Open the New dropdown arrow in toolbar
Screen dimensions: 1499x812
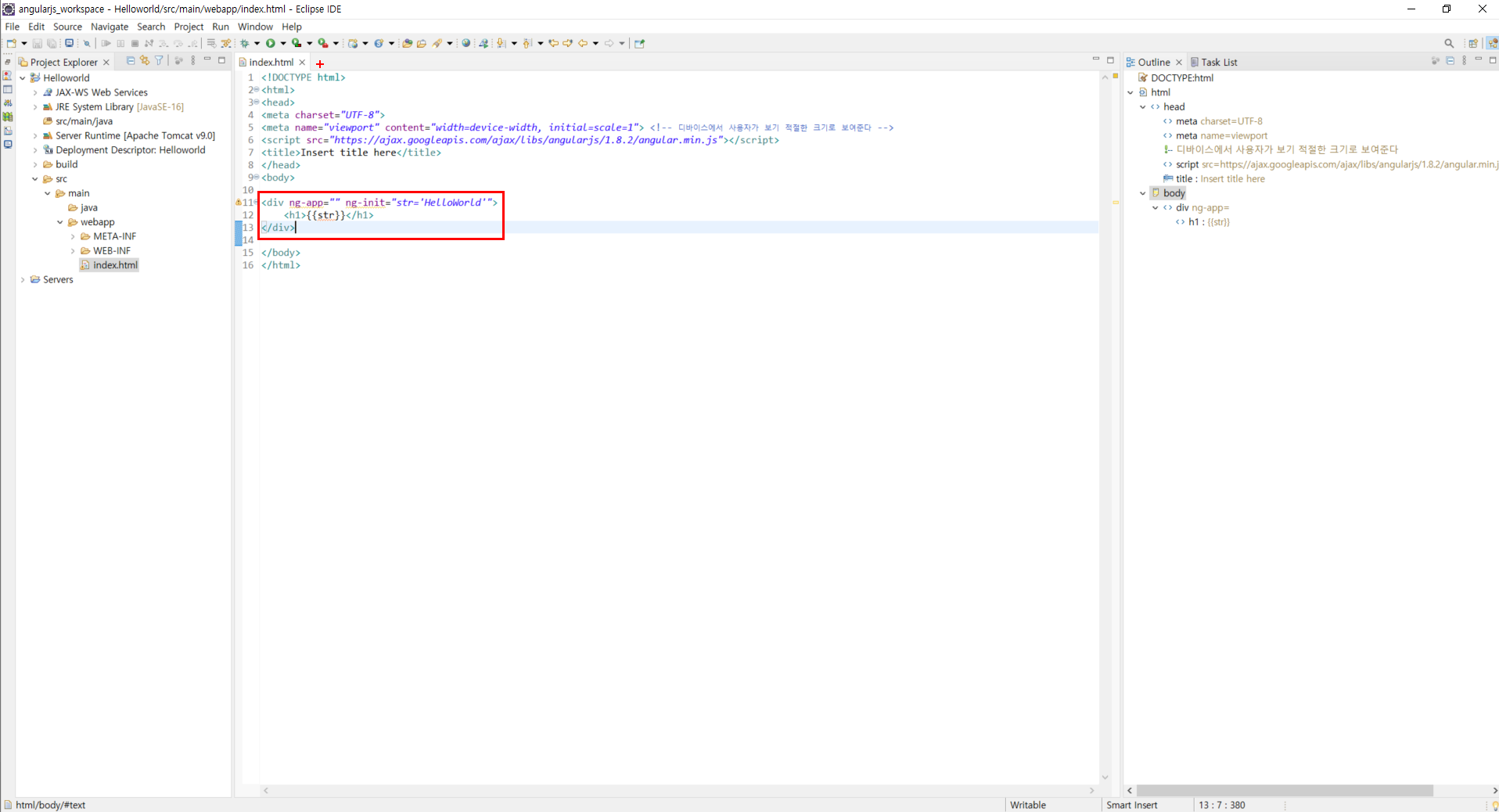tap(24, 44)
